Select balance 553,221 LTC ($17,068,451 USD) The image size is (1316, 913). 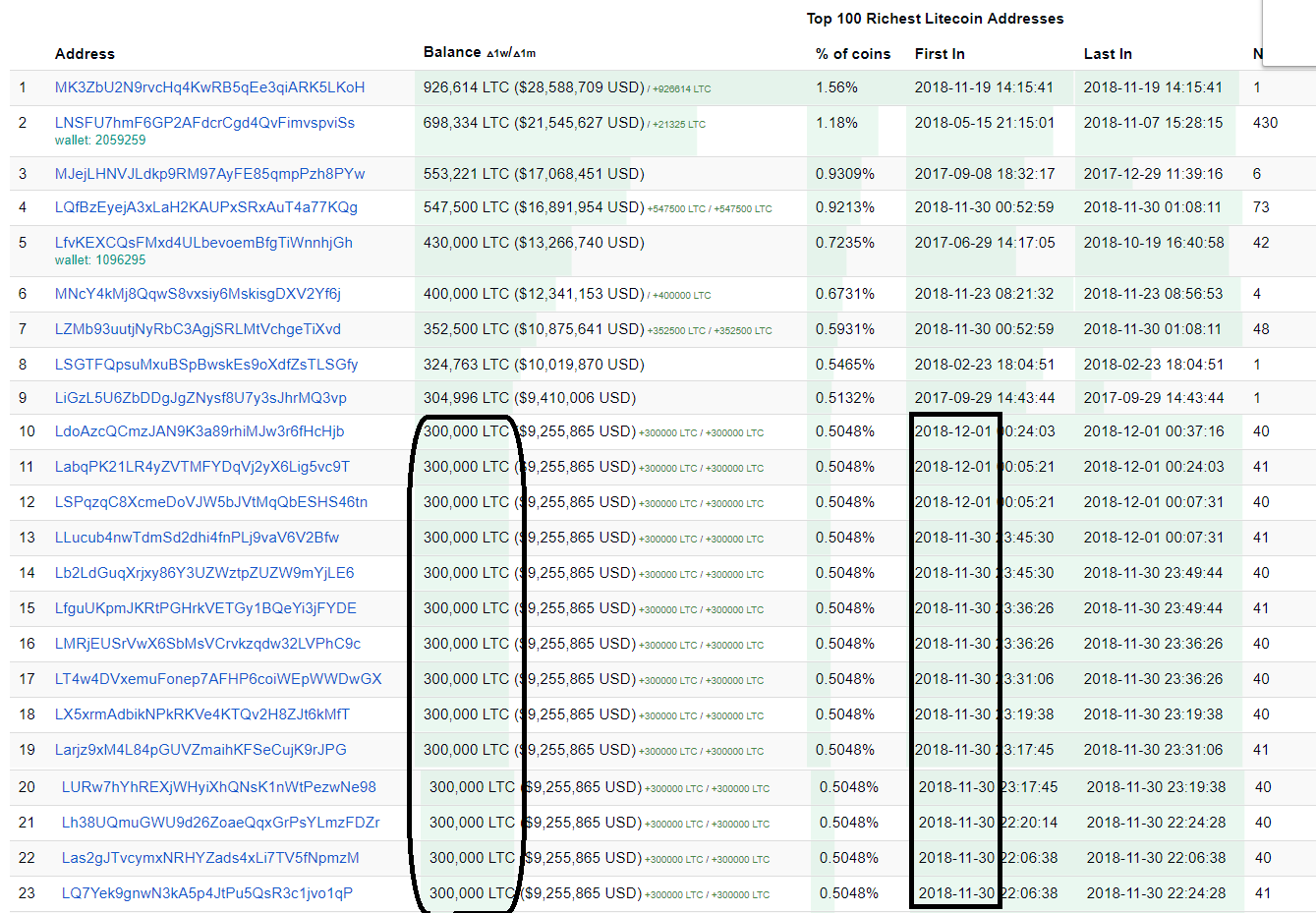(534, 174)
